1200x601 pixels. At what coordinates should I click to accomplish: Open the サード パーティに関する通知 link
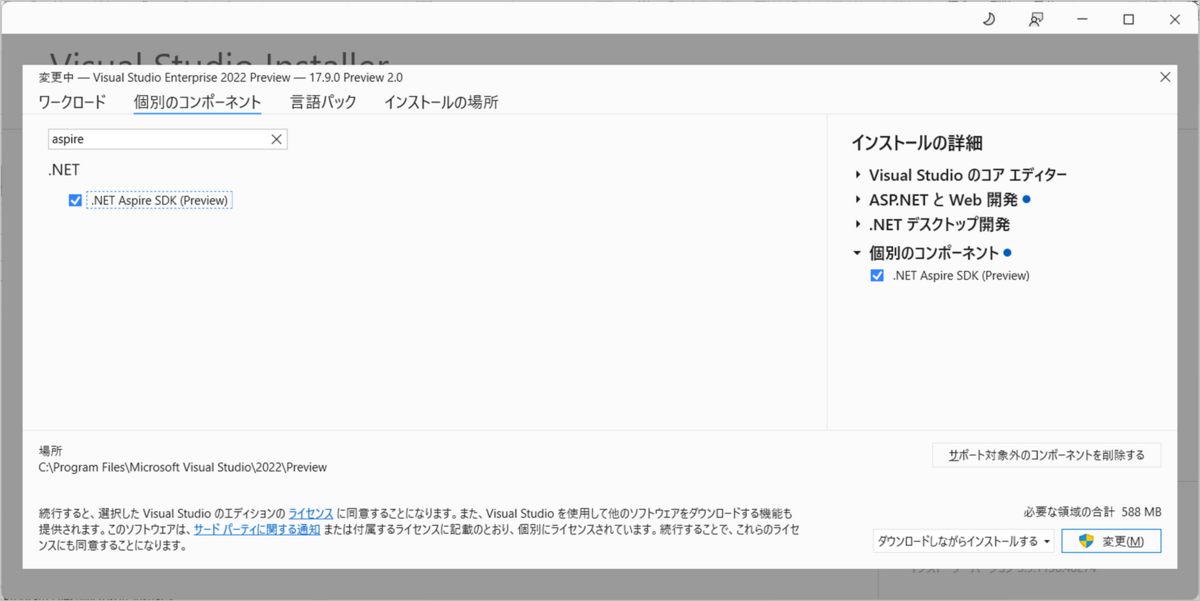(x=255, y=529)
